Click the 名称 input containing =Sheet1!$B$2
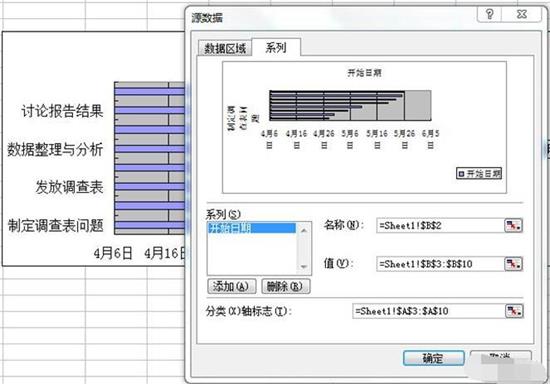The width and height of the screenshot is (550, 384). tap(440, 225)
